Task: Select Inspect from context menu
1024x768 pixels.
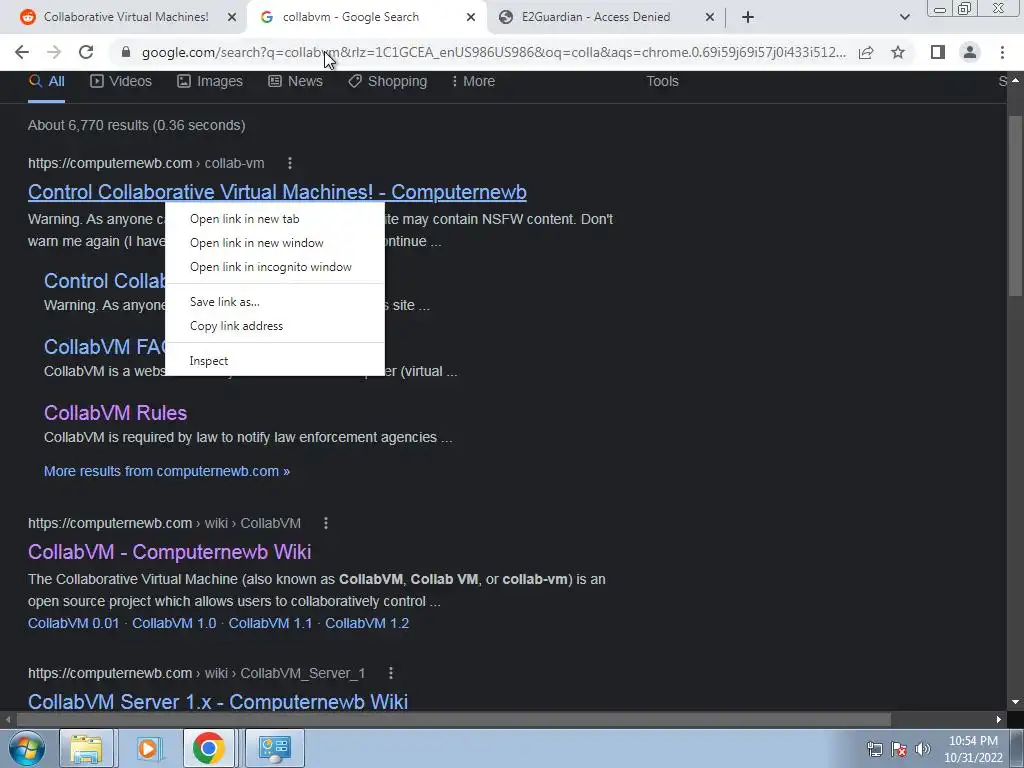Action: coord(275,360)
